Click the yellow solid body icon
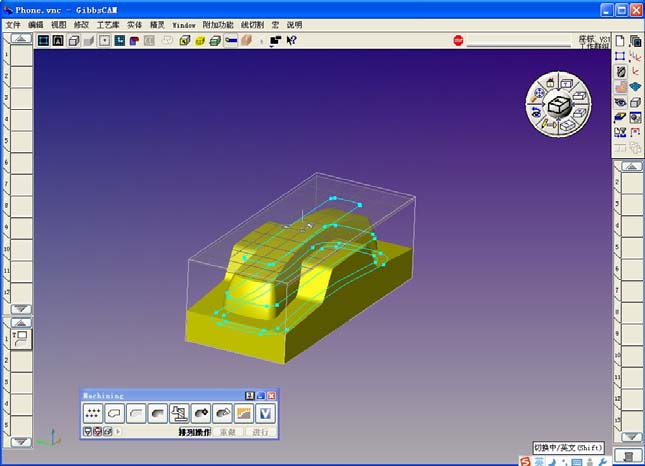This screenshot has height=466, width=645. click(x=200, y=41)
